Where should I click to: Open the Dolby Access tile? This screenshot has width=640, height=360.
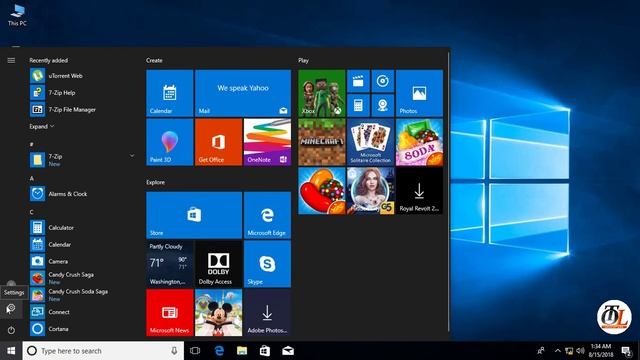pos(218,264)
